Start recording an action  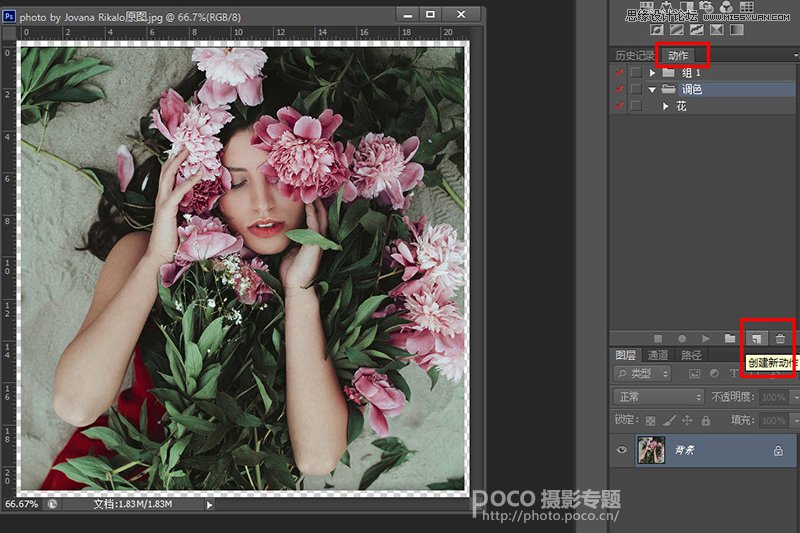[x=682, y=338]
